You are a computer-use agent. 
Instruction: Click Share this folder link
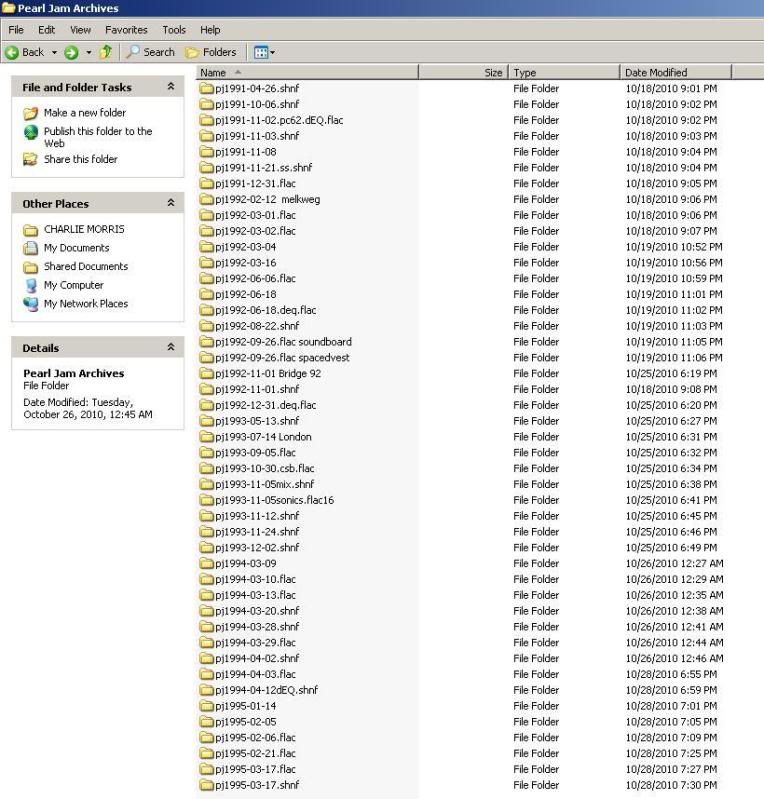[81, 159]
